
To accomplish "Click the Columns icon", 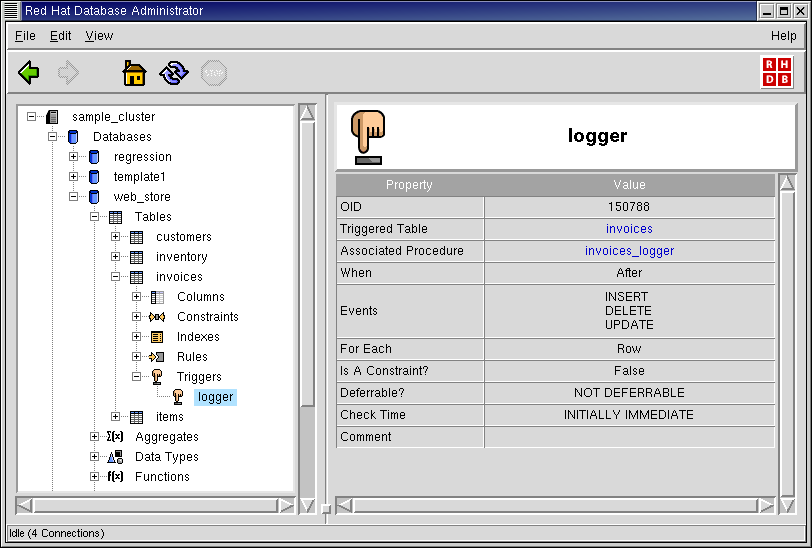I will tap(157, 297).
